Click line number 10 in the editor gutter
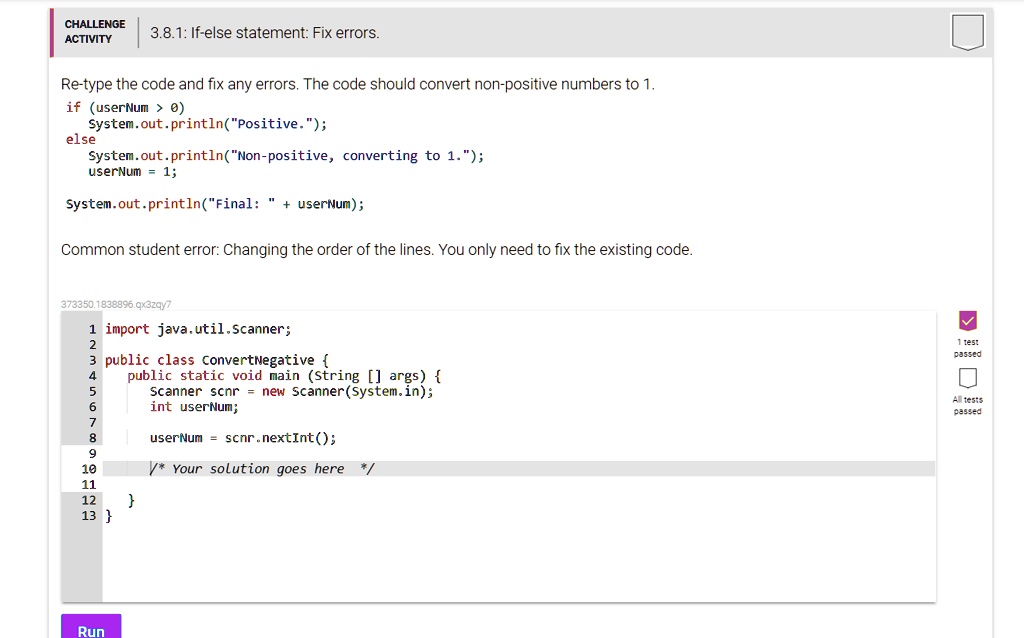1024x638 pixels. tap(89, 469)
